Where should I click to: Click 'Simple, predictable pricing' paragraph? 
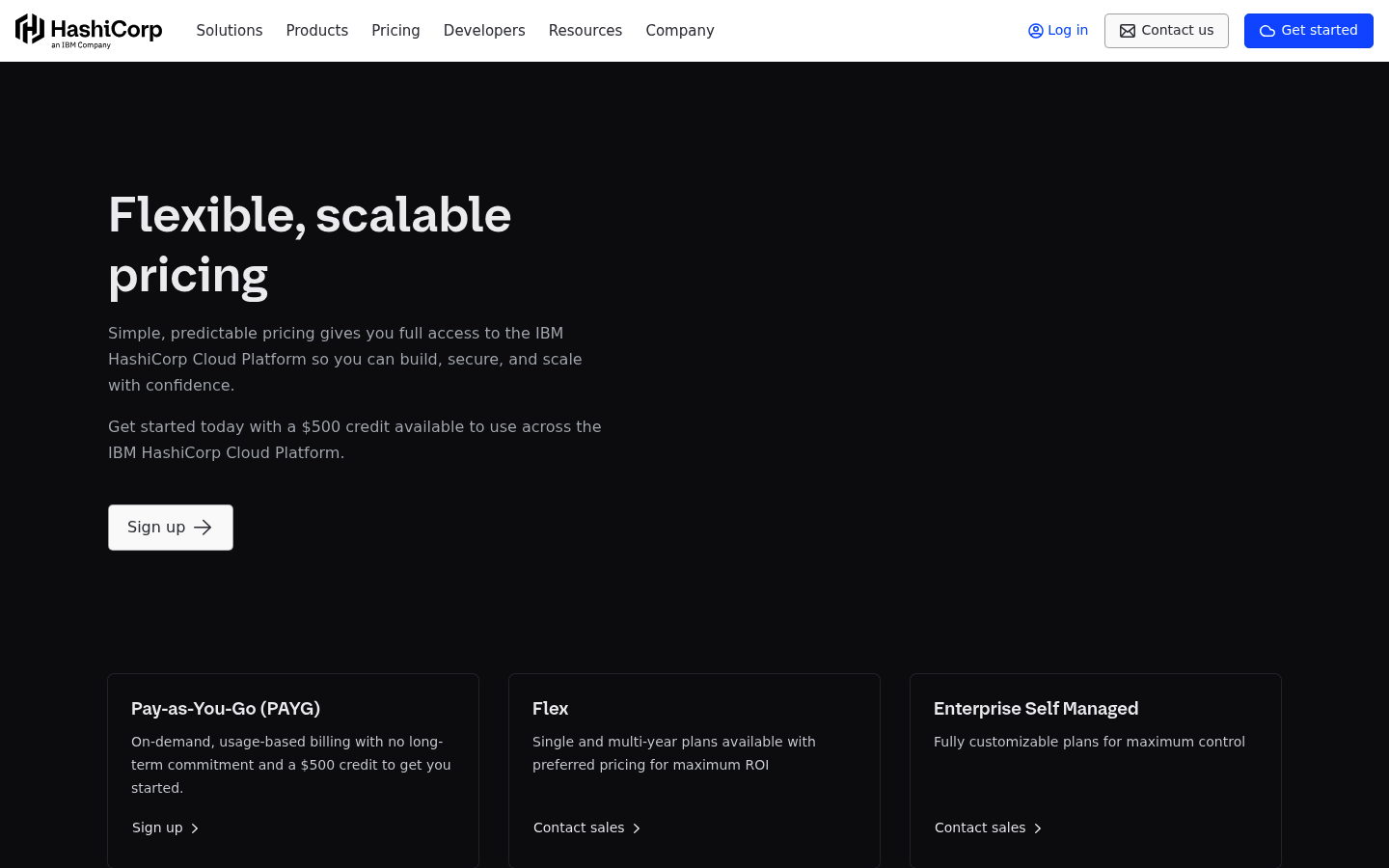tap(345, 359)
